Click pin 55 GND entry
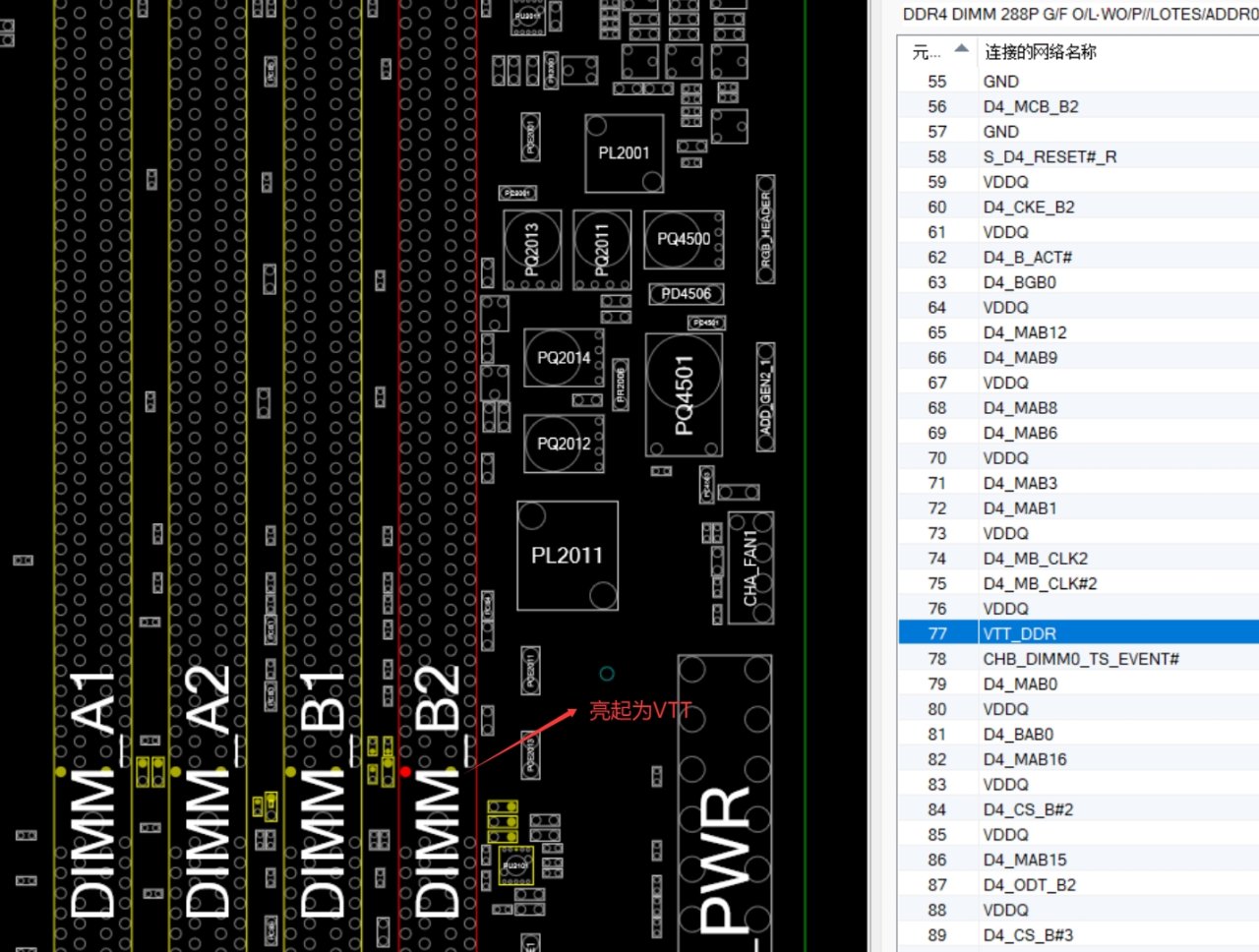The width and height of the screenshot is (1259, 952). pyautogui.click(x=1000, y=82)
